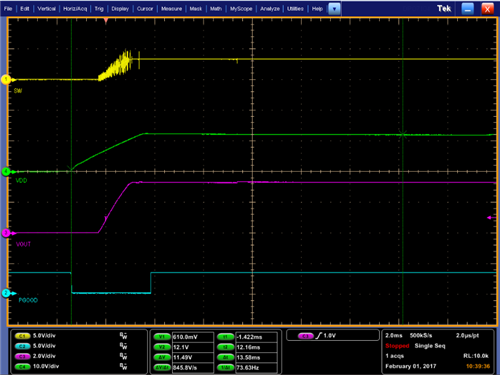500x375 pixels.
Task: Click the 500kS/s sample rate readout
Action: coord(421,335)
